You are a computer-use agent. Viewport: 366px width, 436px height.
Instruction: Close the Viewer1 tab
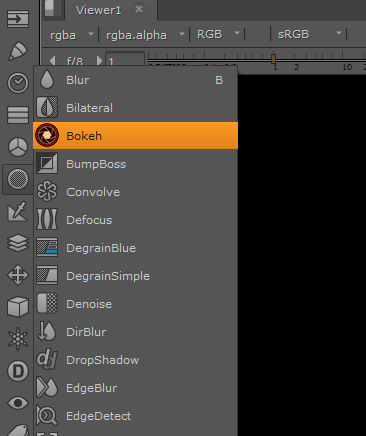(x=139, y=9)
